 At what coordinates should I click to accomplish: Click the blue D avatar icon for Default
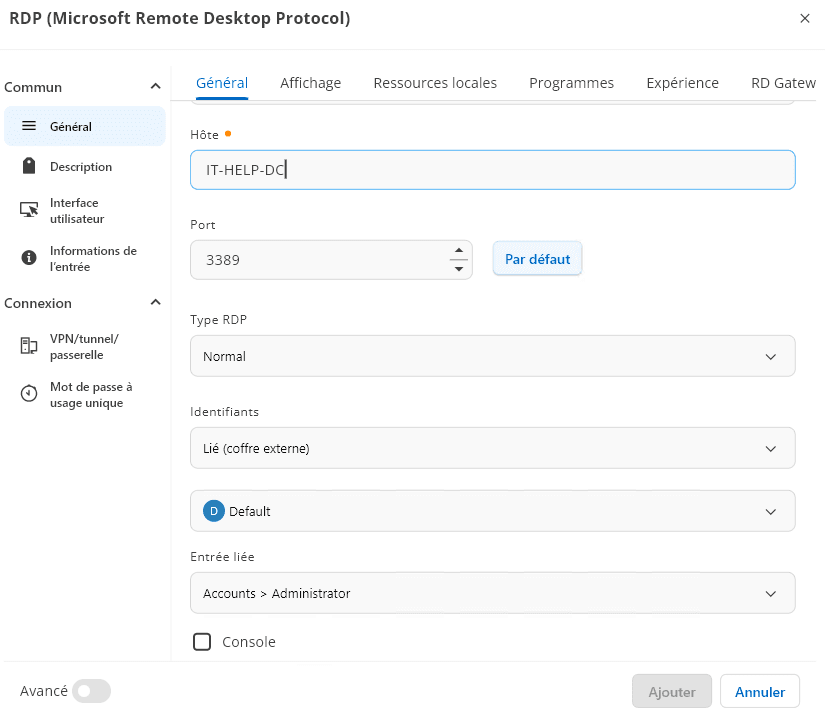point(213,511)
